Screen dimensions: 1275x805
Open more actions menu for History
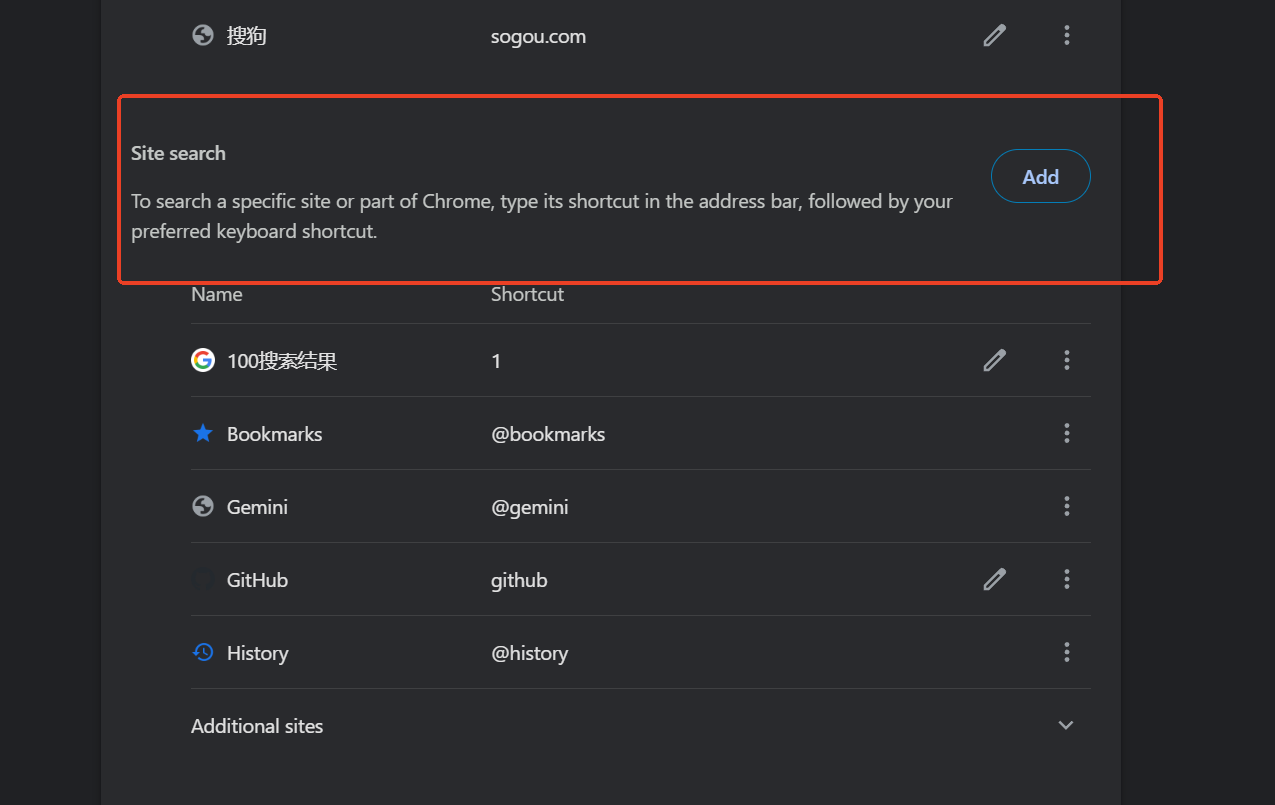pyautogui.click(x=1067, y=652)
